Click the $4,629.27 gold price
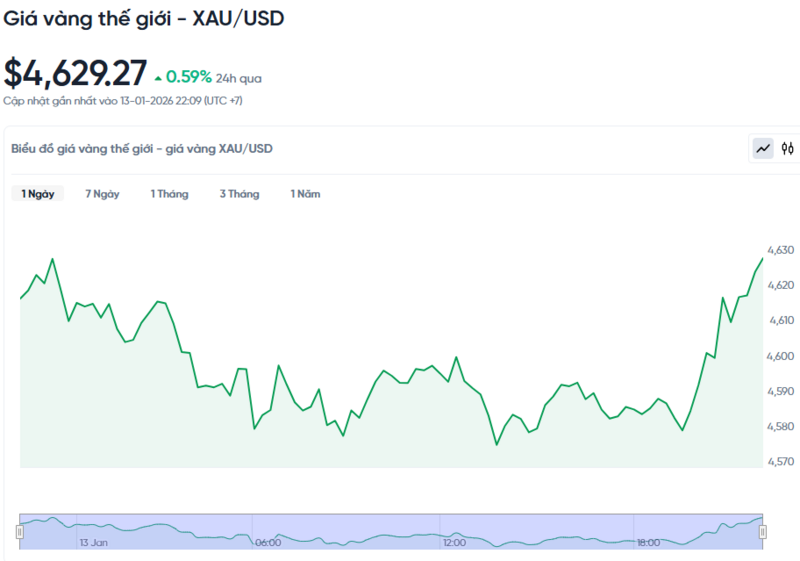800x561 pixels. point(76,73)
